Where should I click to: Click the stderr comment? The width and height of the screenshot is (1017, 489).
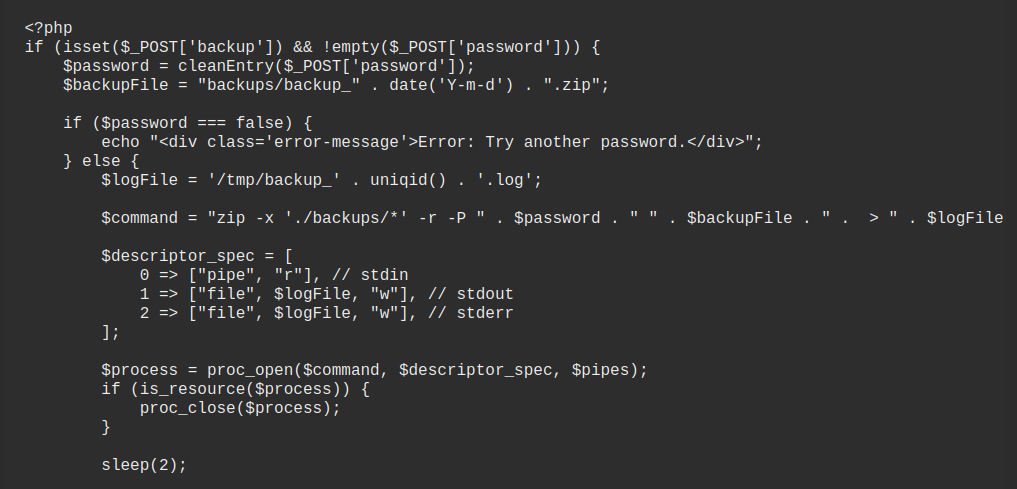(471, 313)
